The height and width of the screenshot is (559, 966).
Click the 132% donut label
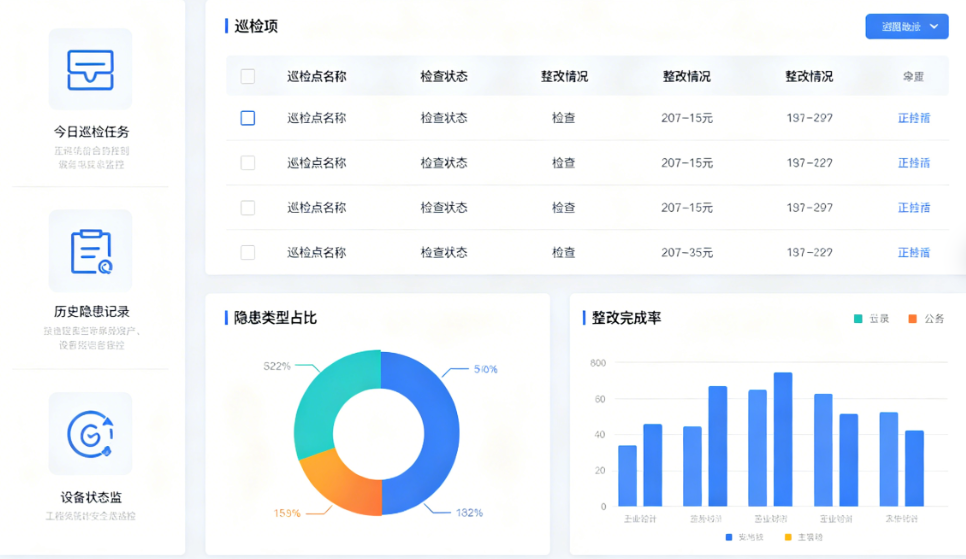(x=469, y=513)
